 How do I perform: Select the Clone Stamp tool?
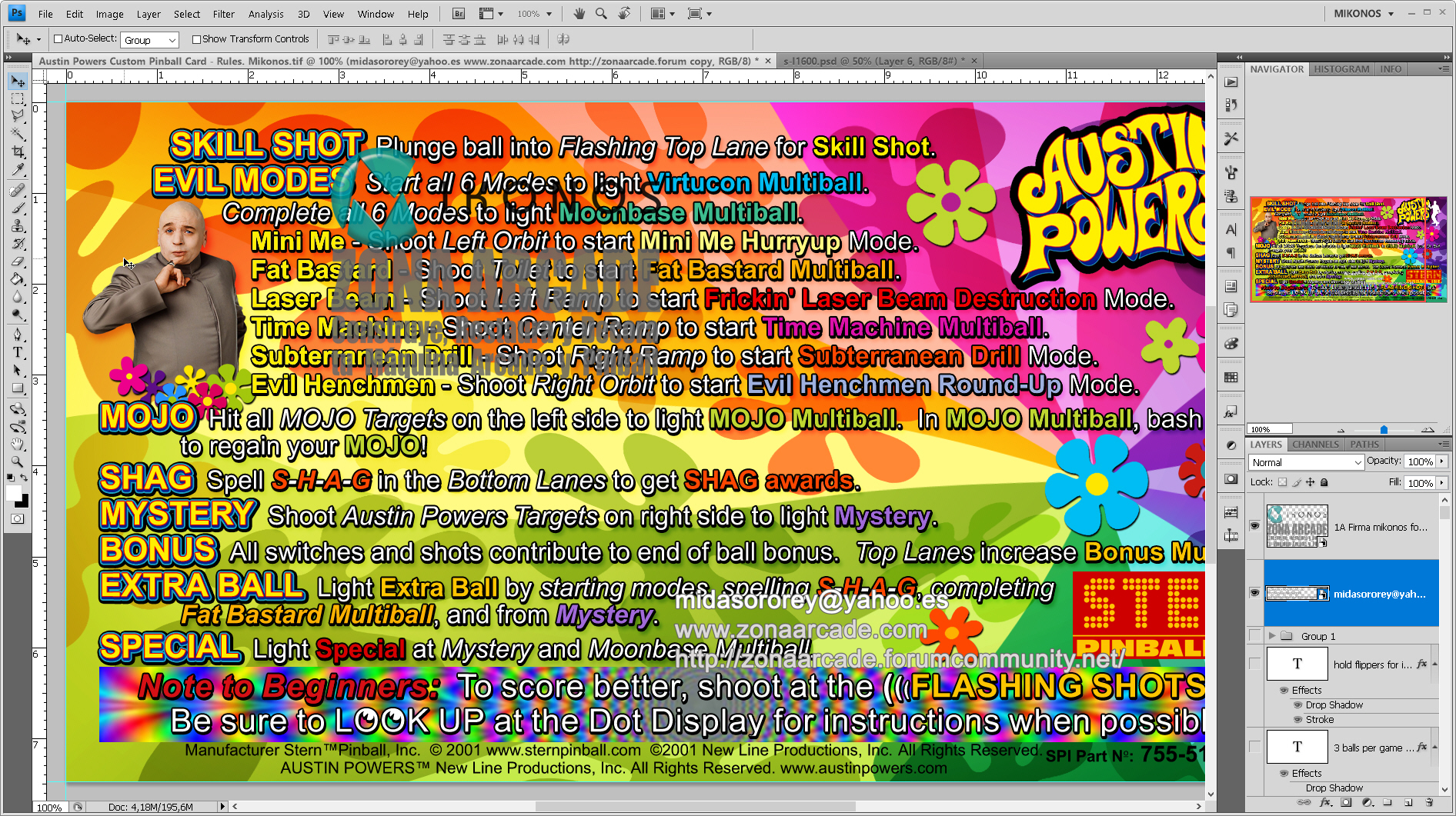click(x=18, y=226)
